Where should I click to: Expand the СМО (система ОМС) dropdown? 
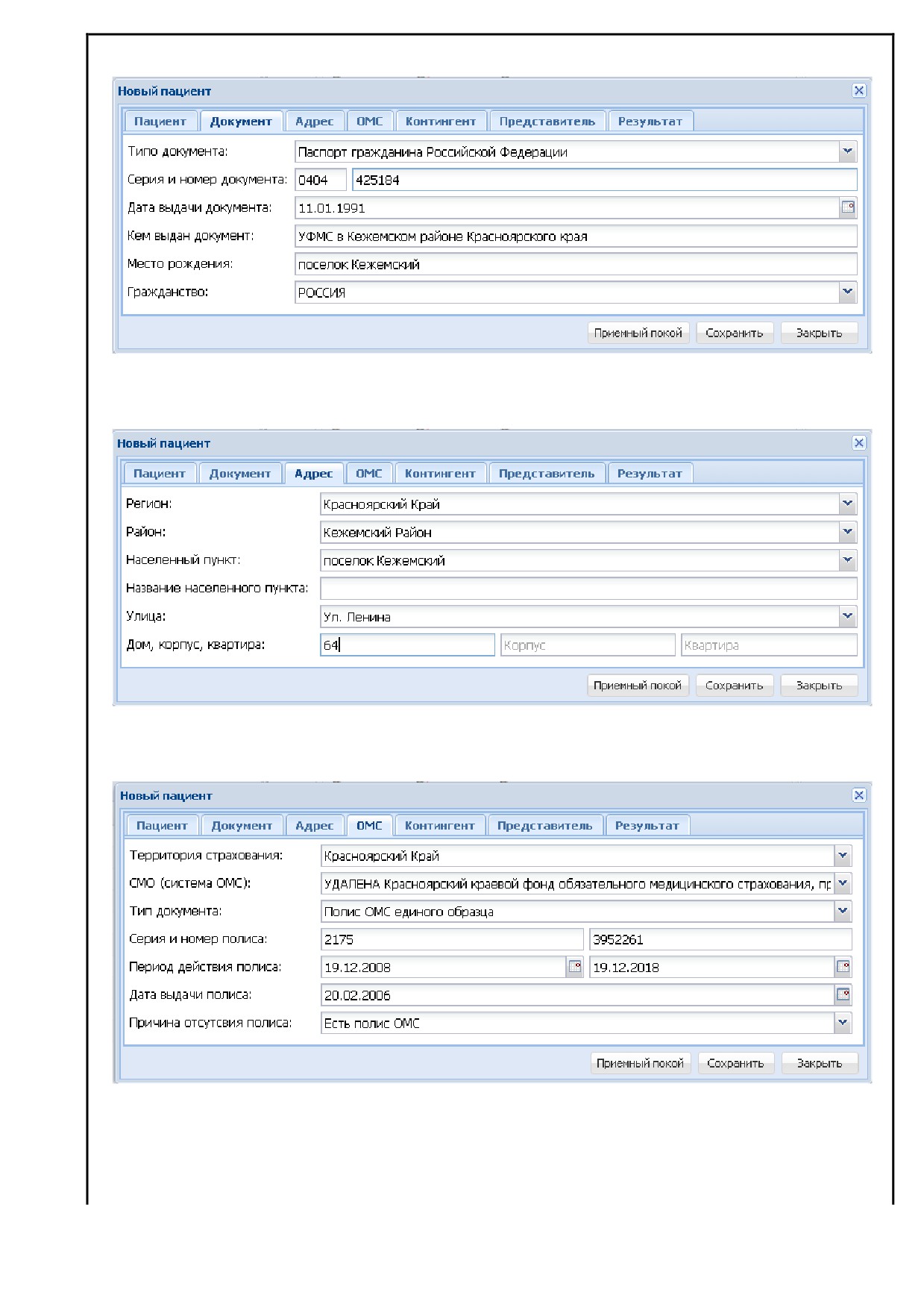(843, 883)
